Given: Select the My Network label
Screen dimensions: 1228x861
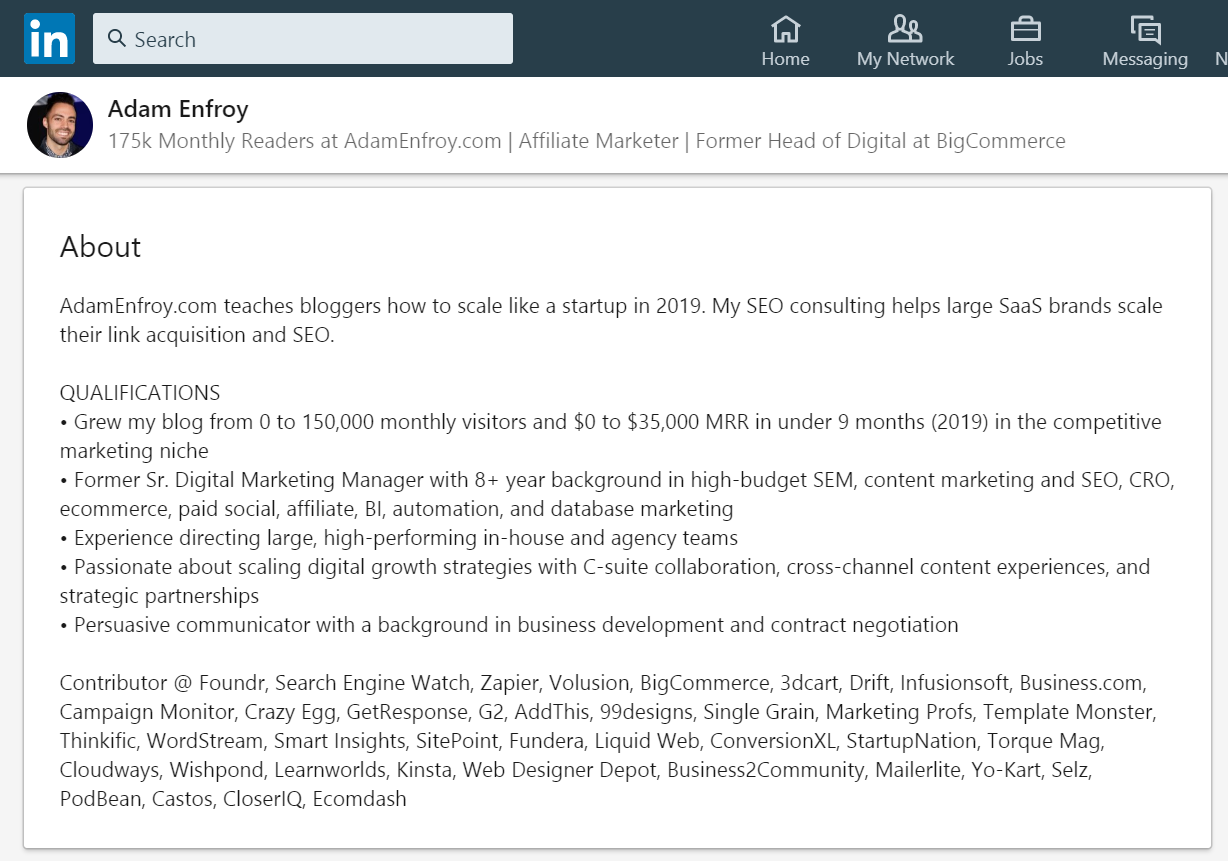Looking at the screenshot, I should (906, 59).
